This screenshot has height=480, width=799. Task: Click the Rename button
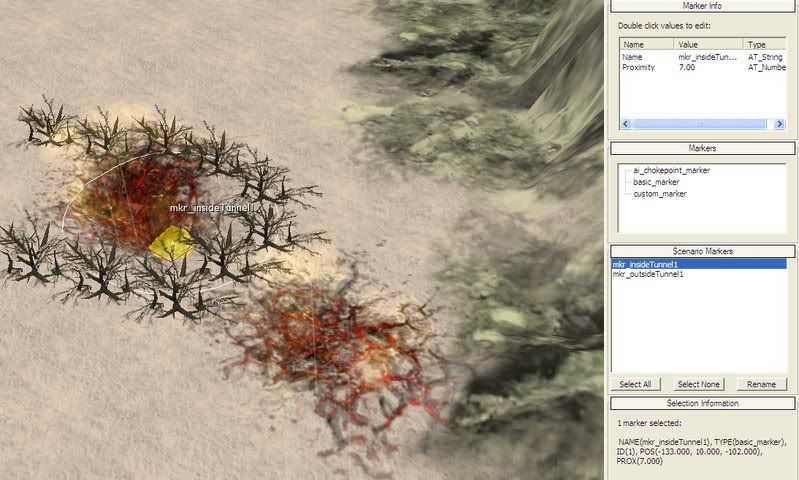pyautogui.click(x=761, y=384)
